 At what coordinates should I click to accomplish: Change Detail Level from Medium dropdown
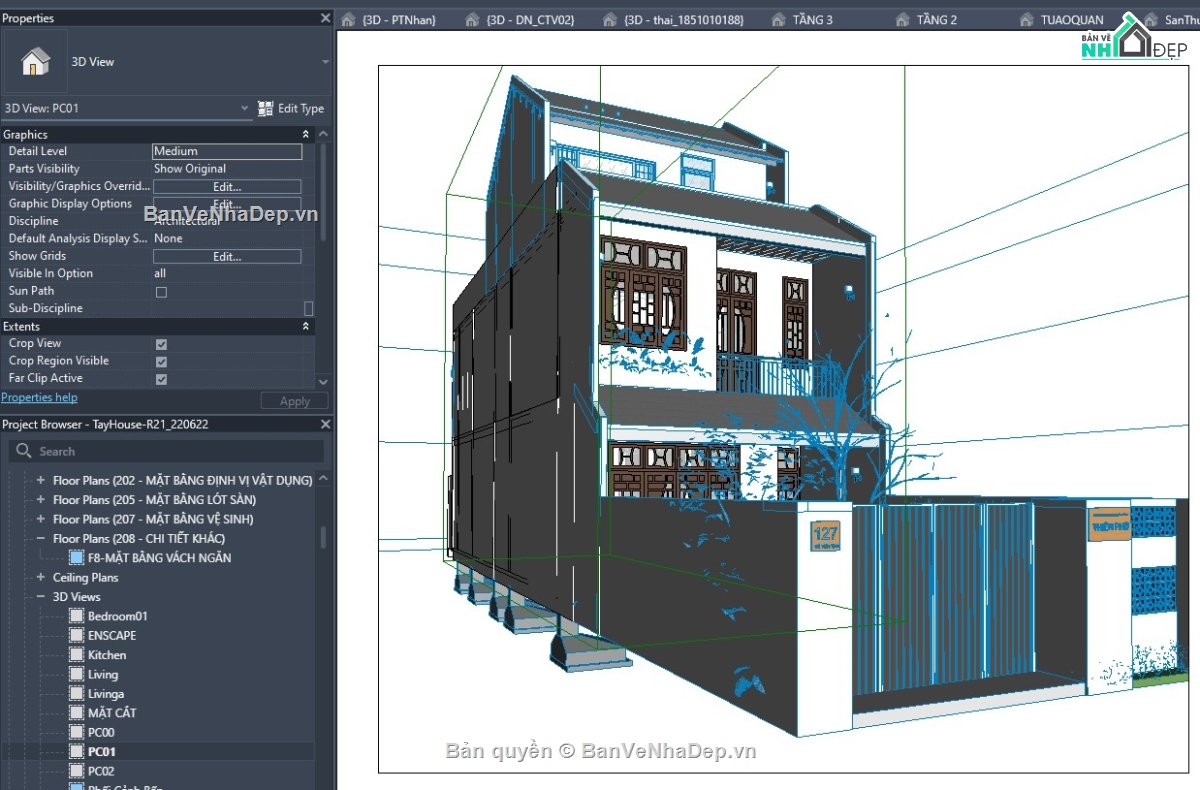coord(227,151)
